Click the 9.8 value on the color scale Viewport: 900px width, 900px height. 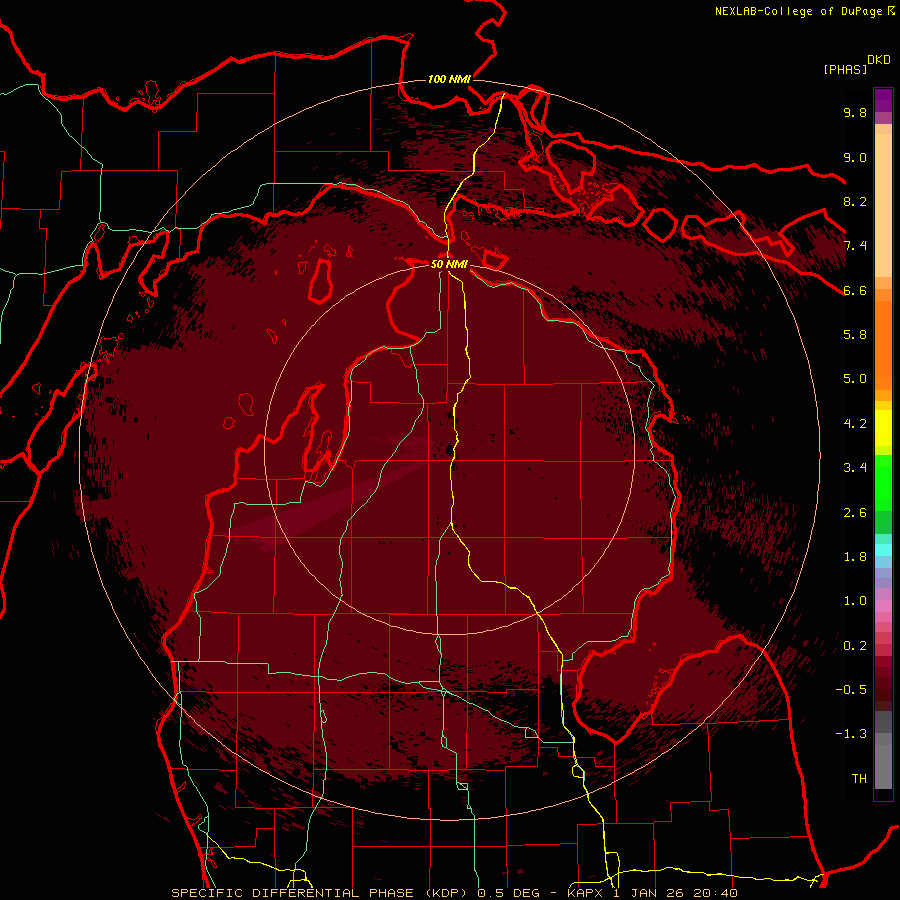[x=855, y=112]
